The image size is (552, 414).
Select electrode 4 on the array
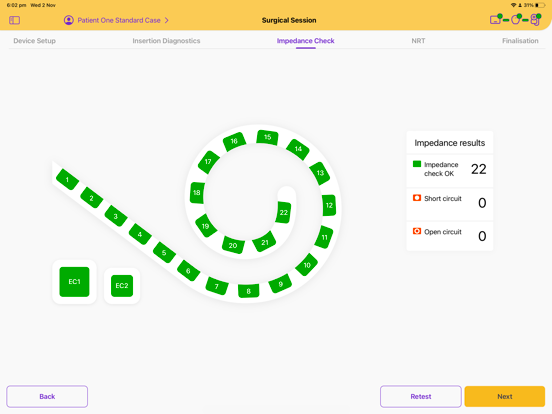pos(140,234)
